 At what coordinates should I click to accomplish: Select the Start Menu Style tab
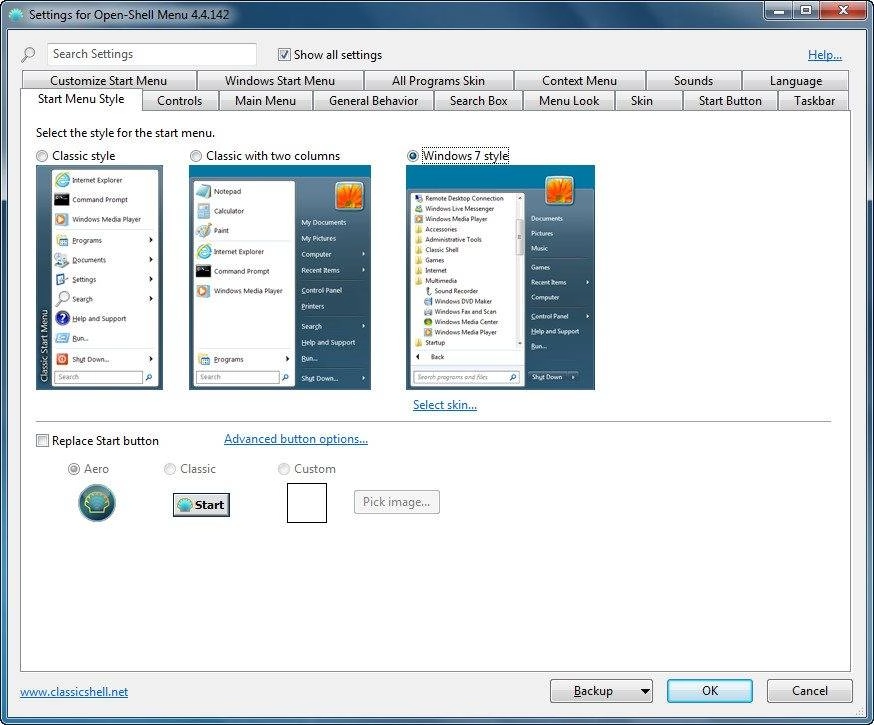click(x=81, y=99)
